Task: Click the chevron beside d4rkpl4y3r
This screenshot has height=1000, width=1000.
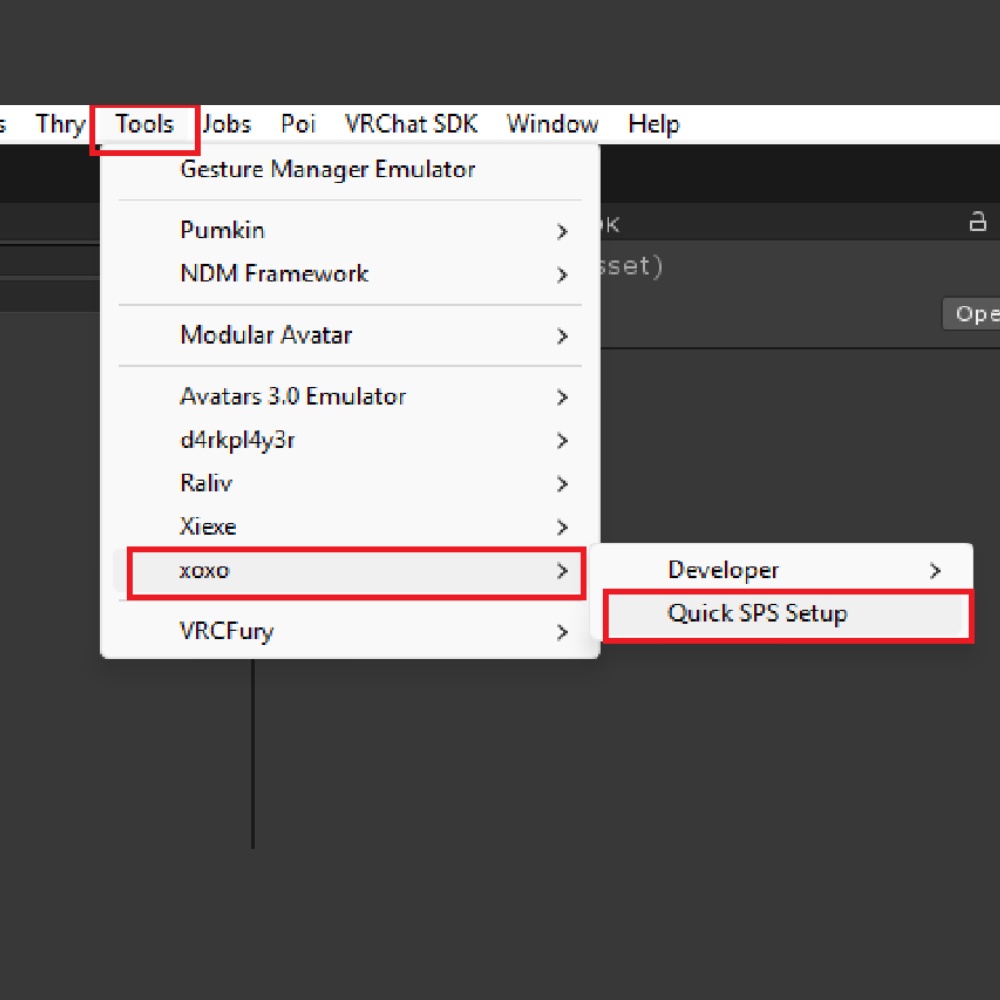Action: tap(562, 441)
